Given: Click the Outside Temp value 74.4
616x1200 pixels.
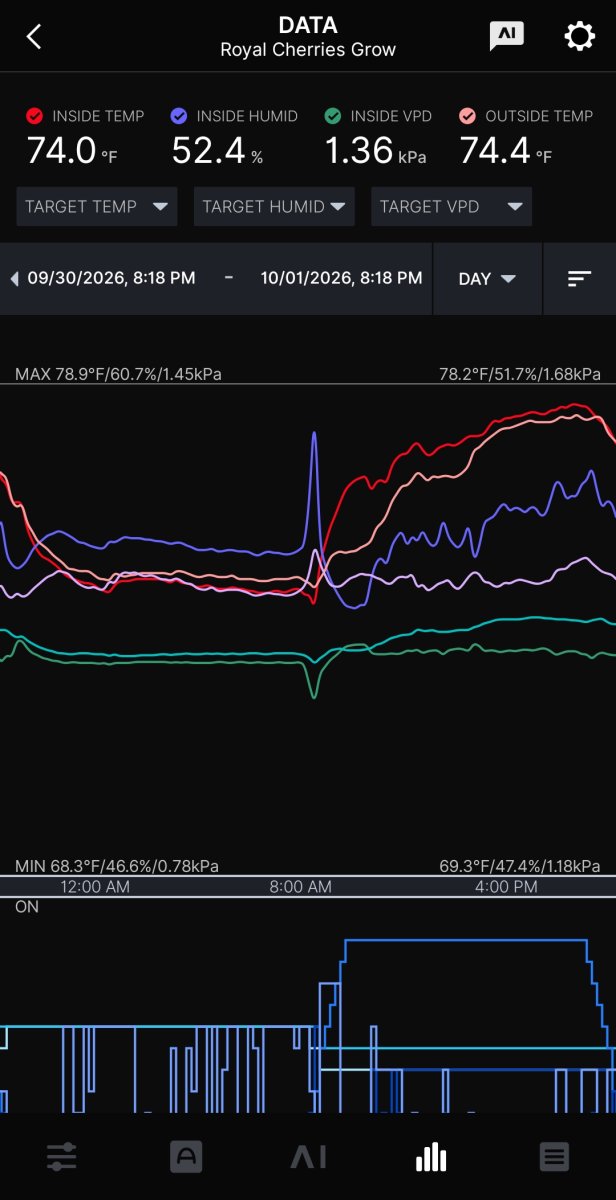Looking at the screenshot, I should tap(494, 150).
